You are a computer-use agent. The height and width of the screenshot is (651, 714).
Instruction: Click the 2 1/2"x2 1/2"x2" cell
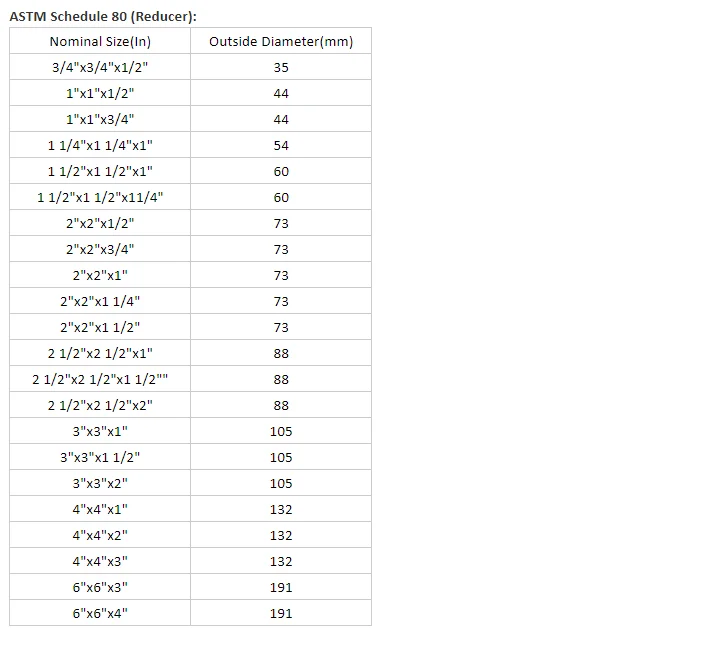coord(100,405)
